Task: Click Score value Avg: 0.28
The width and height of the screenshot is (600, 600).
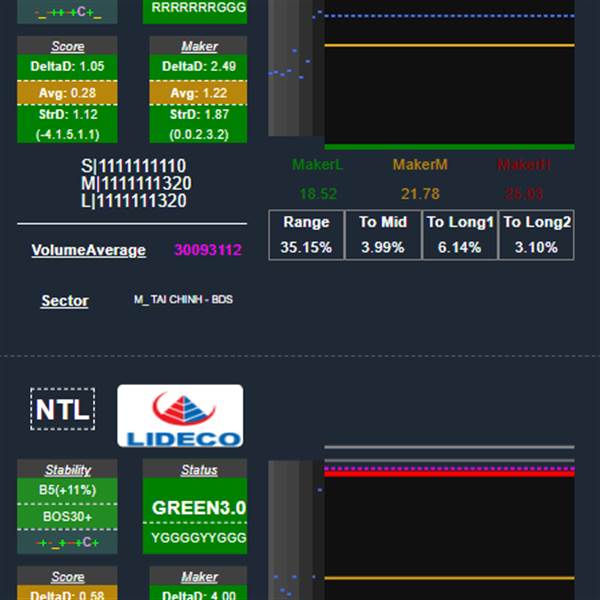Action: pyautogui.click(x=67, y=93)
